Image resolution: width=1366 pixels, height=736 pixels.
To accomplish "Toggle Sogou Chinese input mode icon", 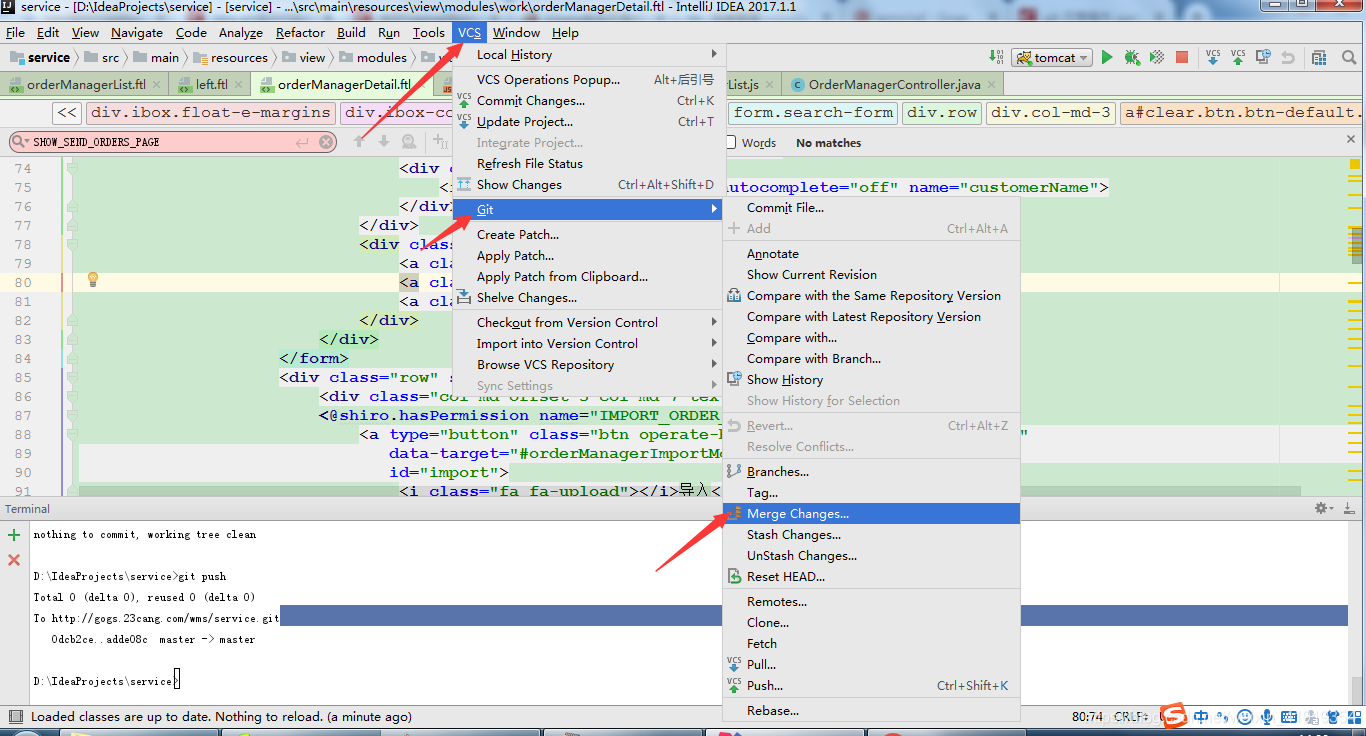I will (1201, 717).
